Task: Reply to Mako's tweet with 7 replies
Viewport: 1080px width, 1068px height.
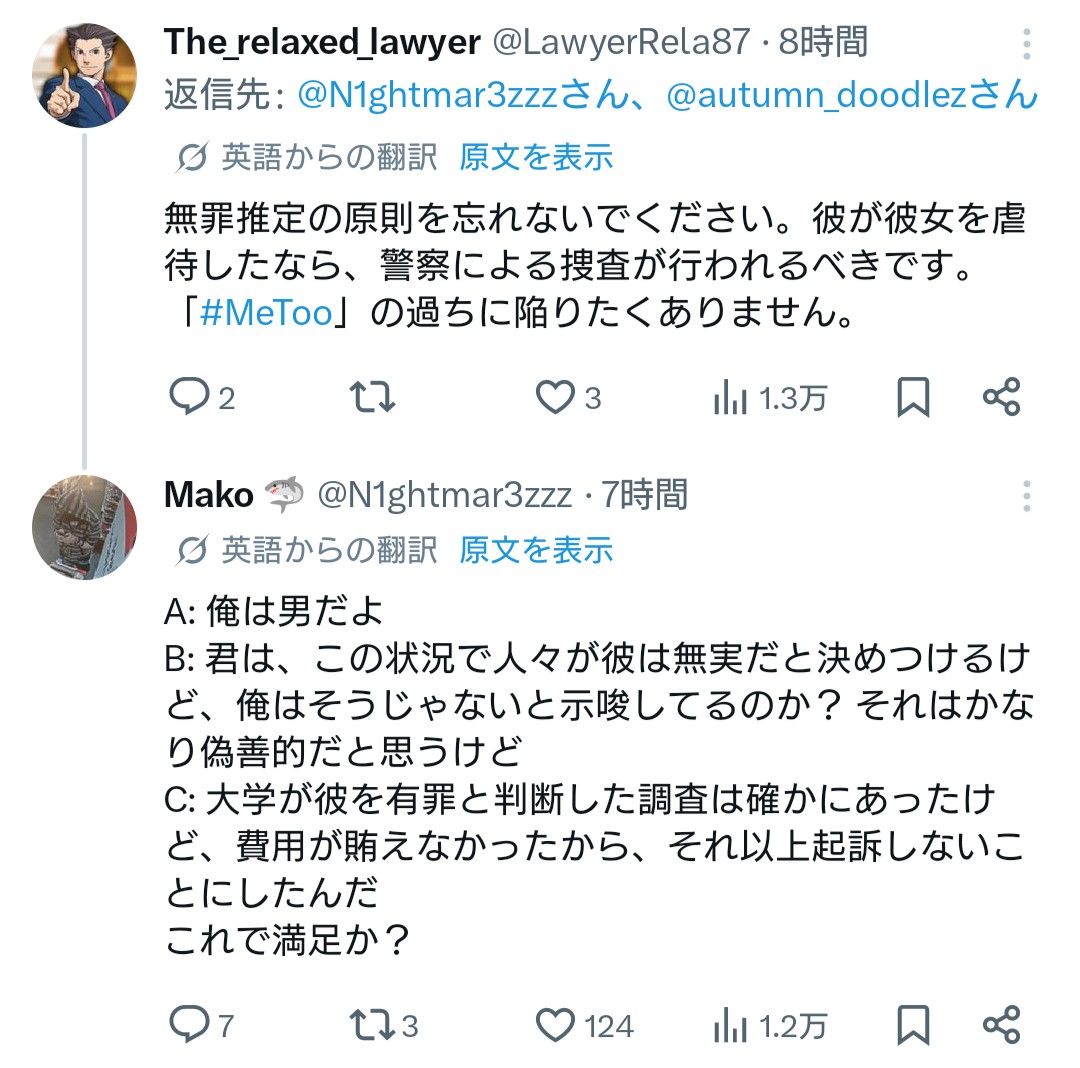Action: point(187,1025)
